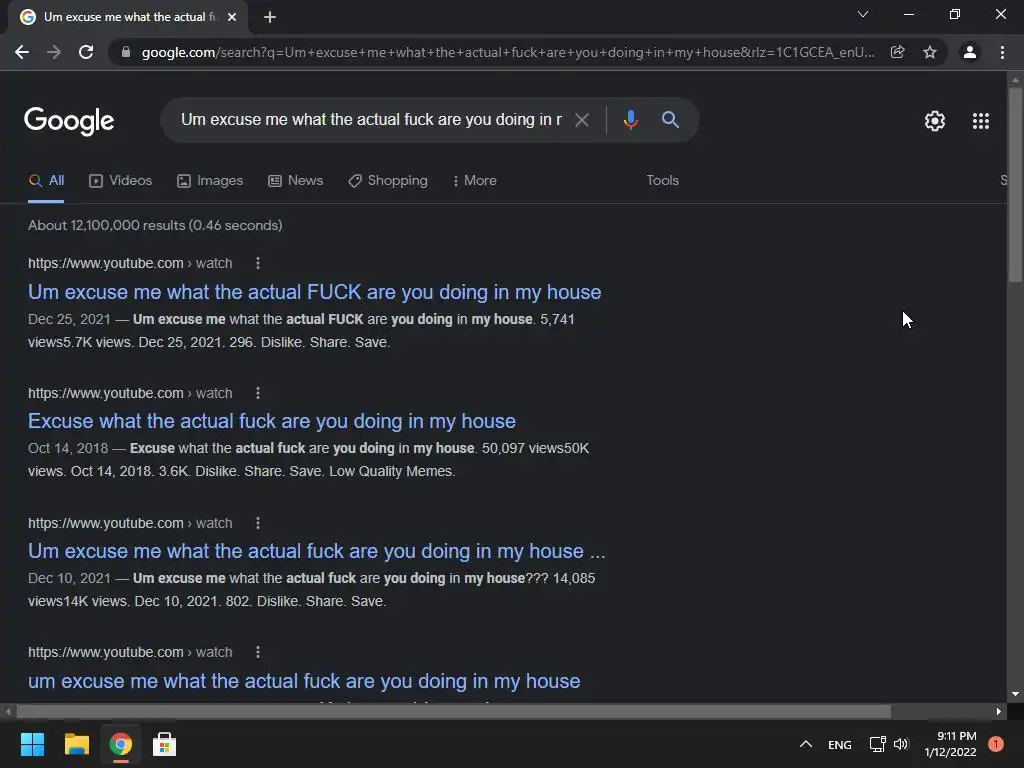Image resolution: width=1024 pixels, height=768 pixels.
Task: Click inside the Google search box text
Action: (371, 120)
